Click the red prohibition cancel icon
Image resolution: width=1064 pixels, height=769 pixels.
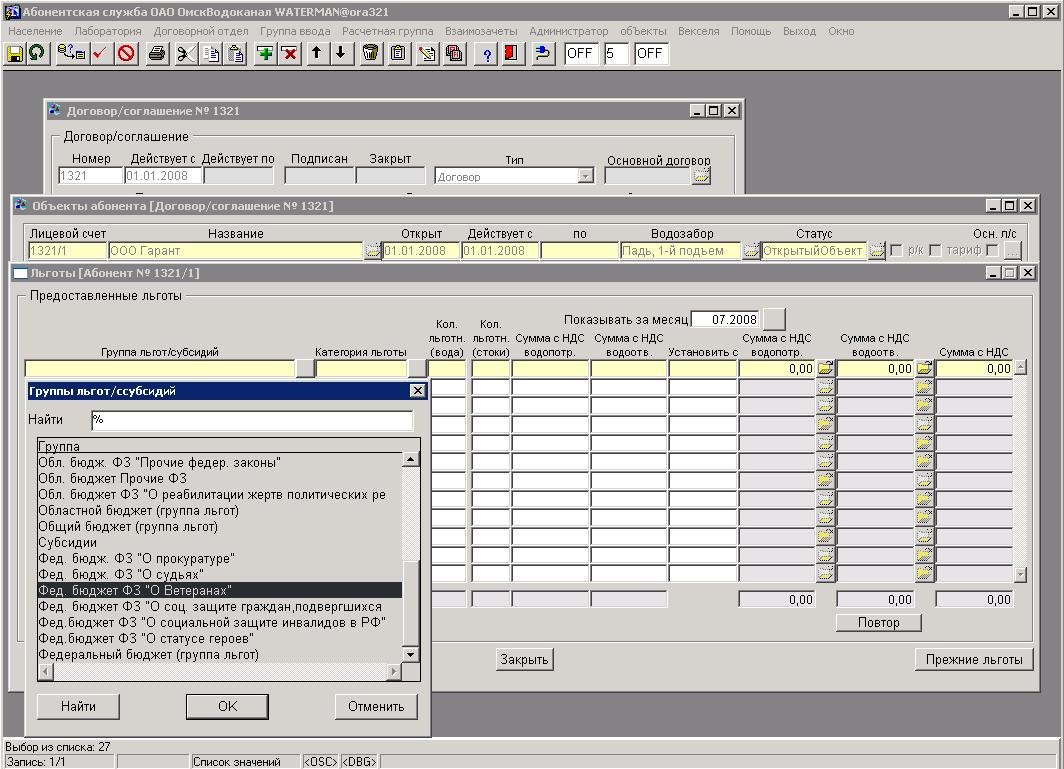point(126,54)
